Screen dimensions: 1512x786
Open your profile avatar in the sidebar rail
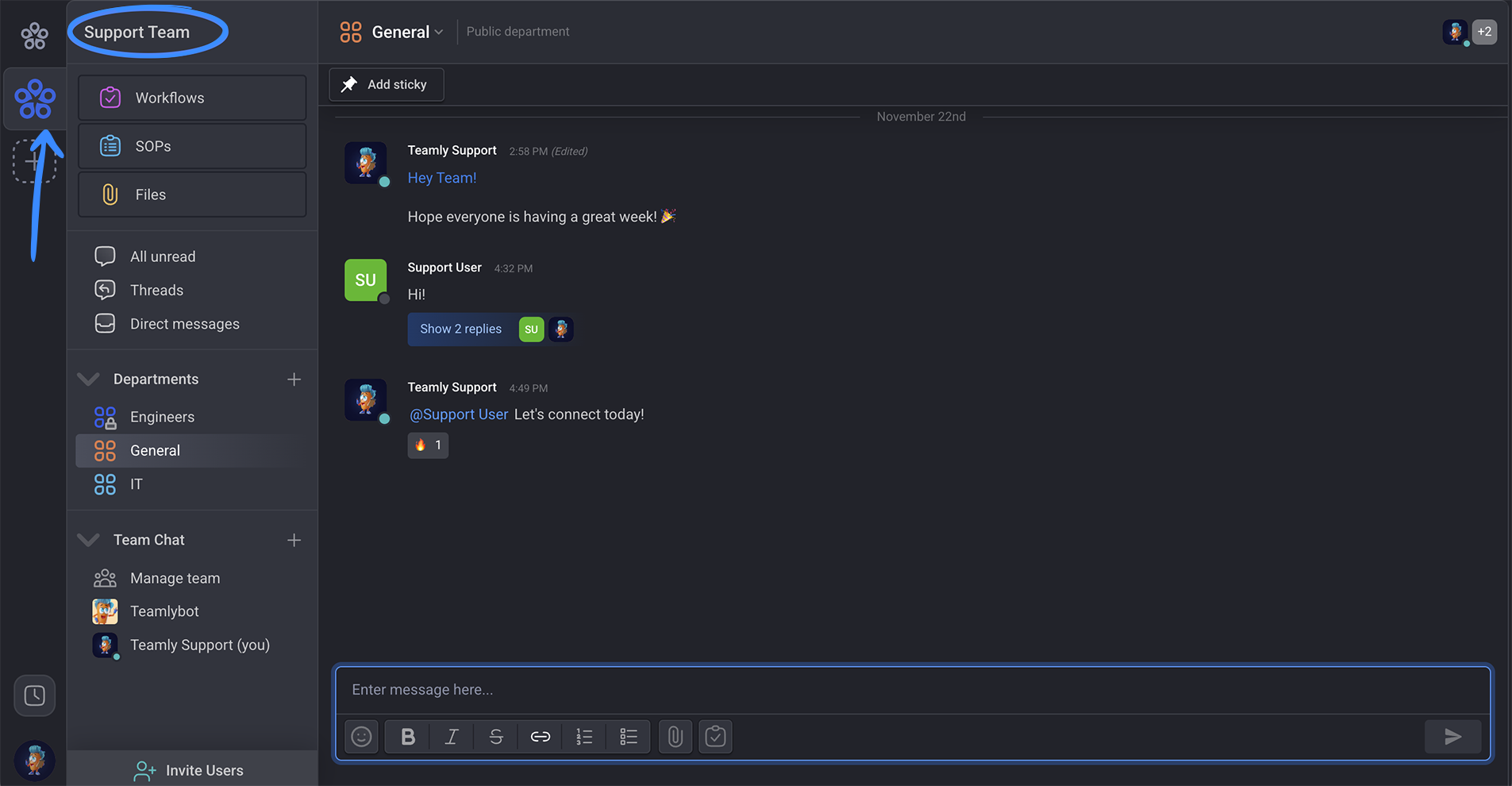[34, 760]
